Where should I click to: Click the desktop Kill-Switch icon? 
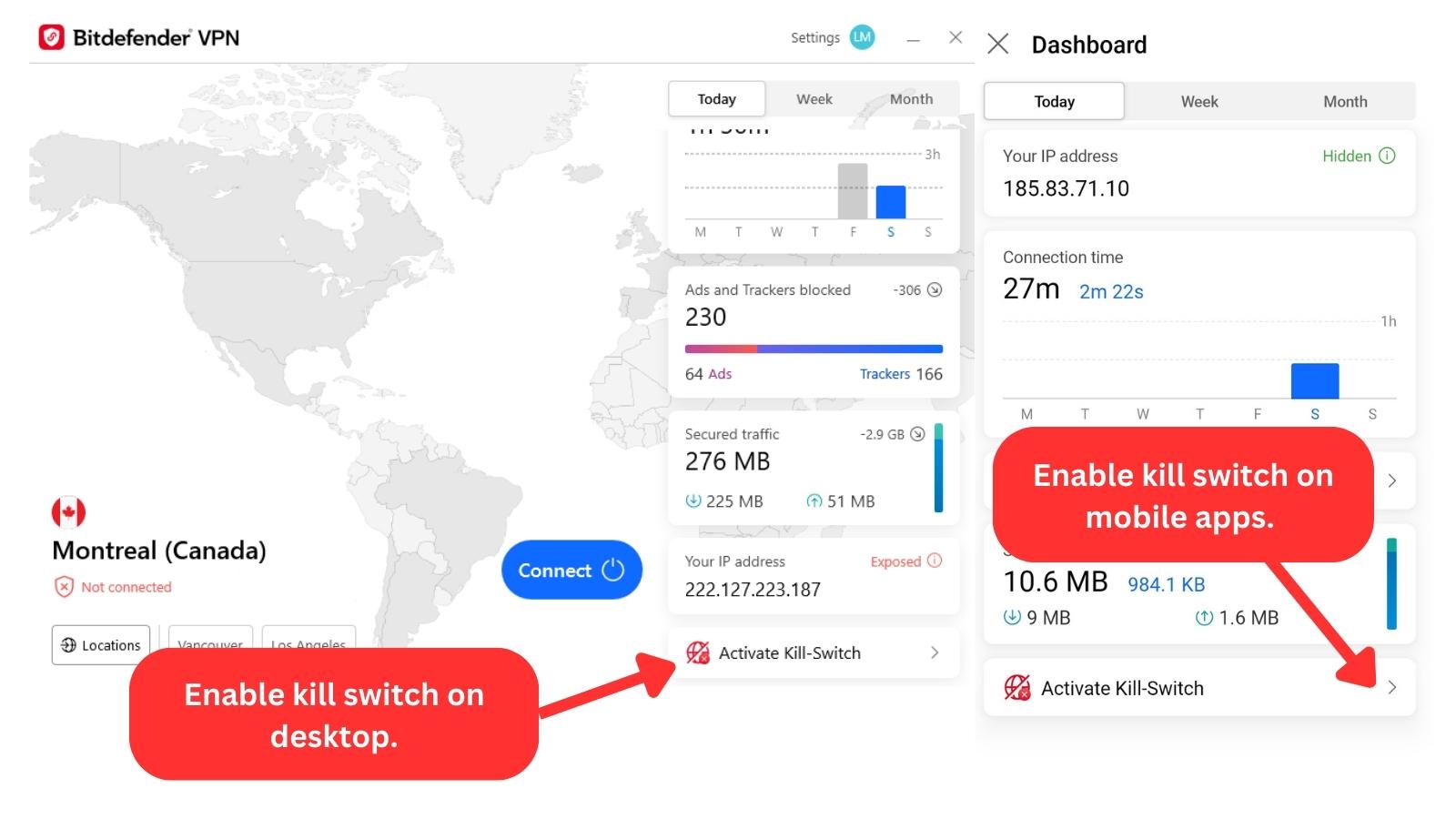(x=698, y=652)
